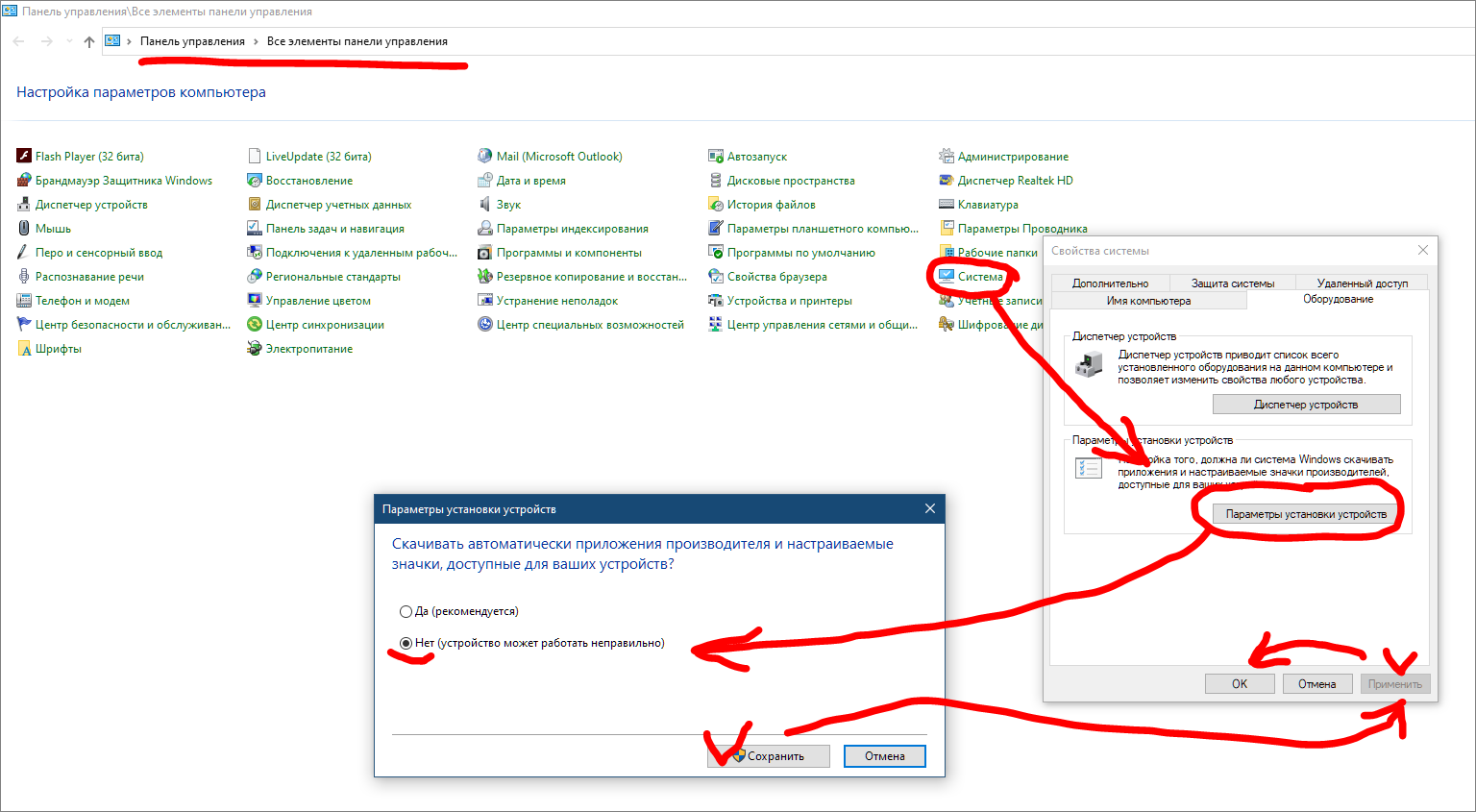
Task: Open the Шрифты folder icon
Action: (24, 348)
